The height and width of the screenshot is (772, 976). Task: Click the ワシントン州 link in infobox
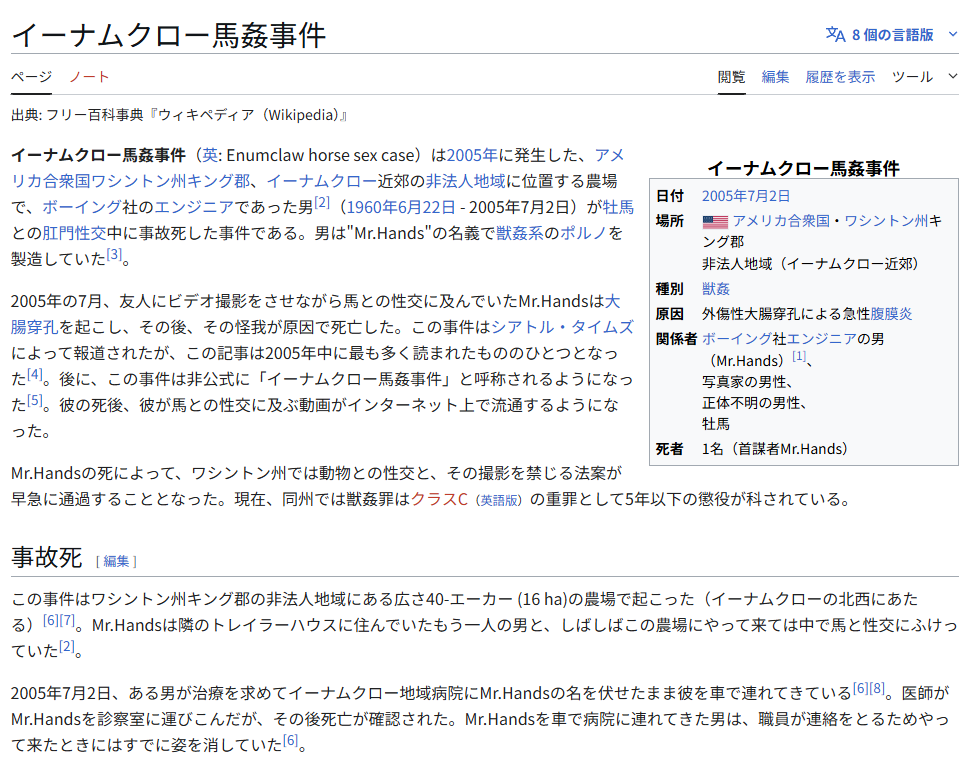(x=886, y=221)
